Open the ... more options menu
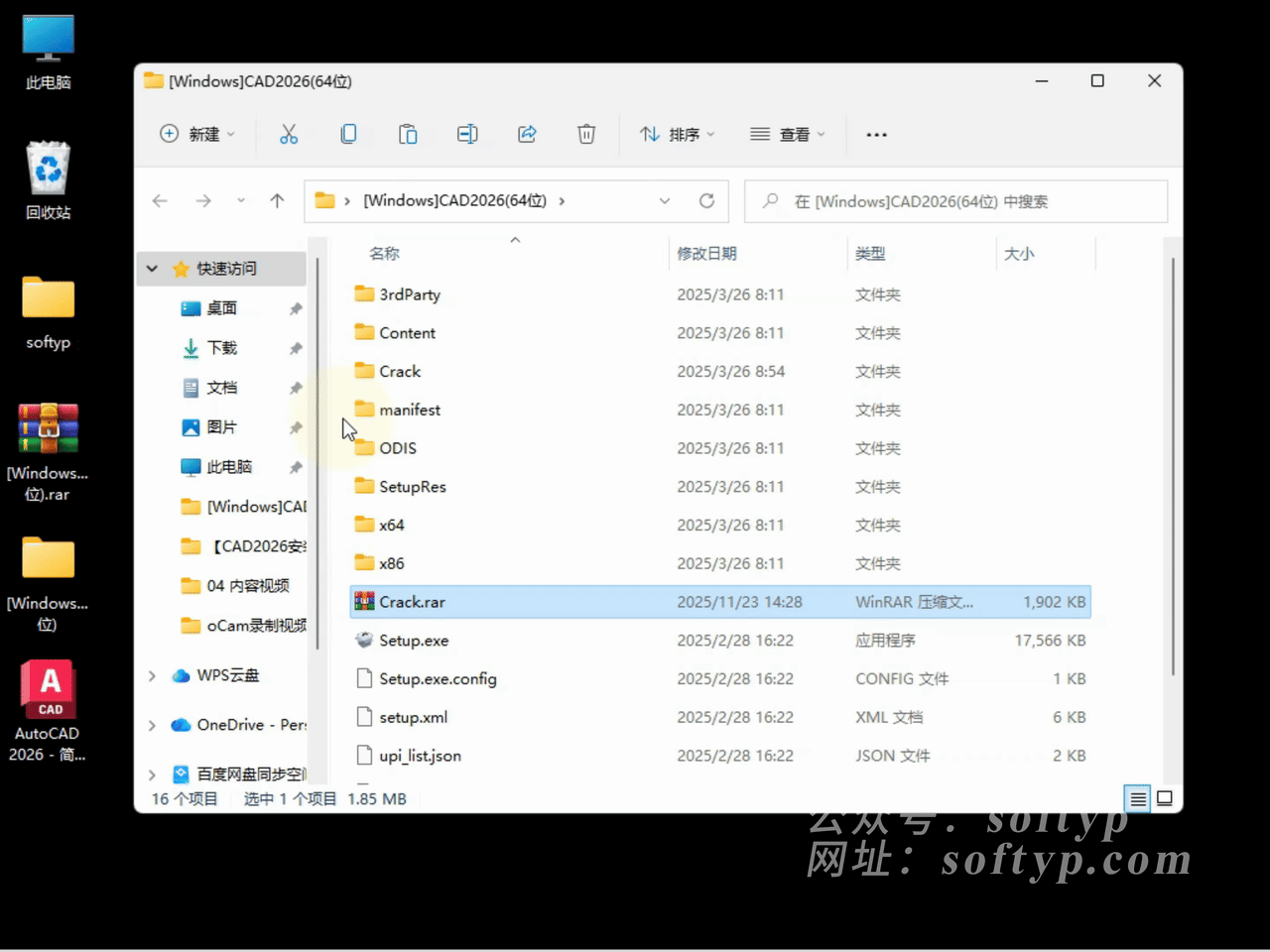The height and width of the screenshot is (952, 1270). [x=876, y=134]
